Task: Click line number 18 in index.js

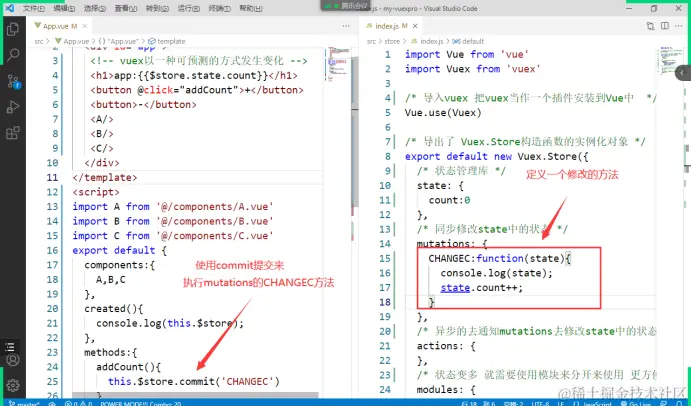Action: point(385,302)
